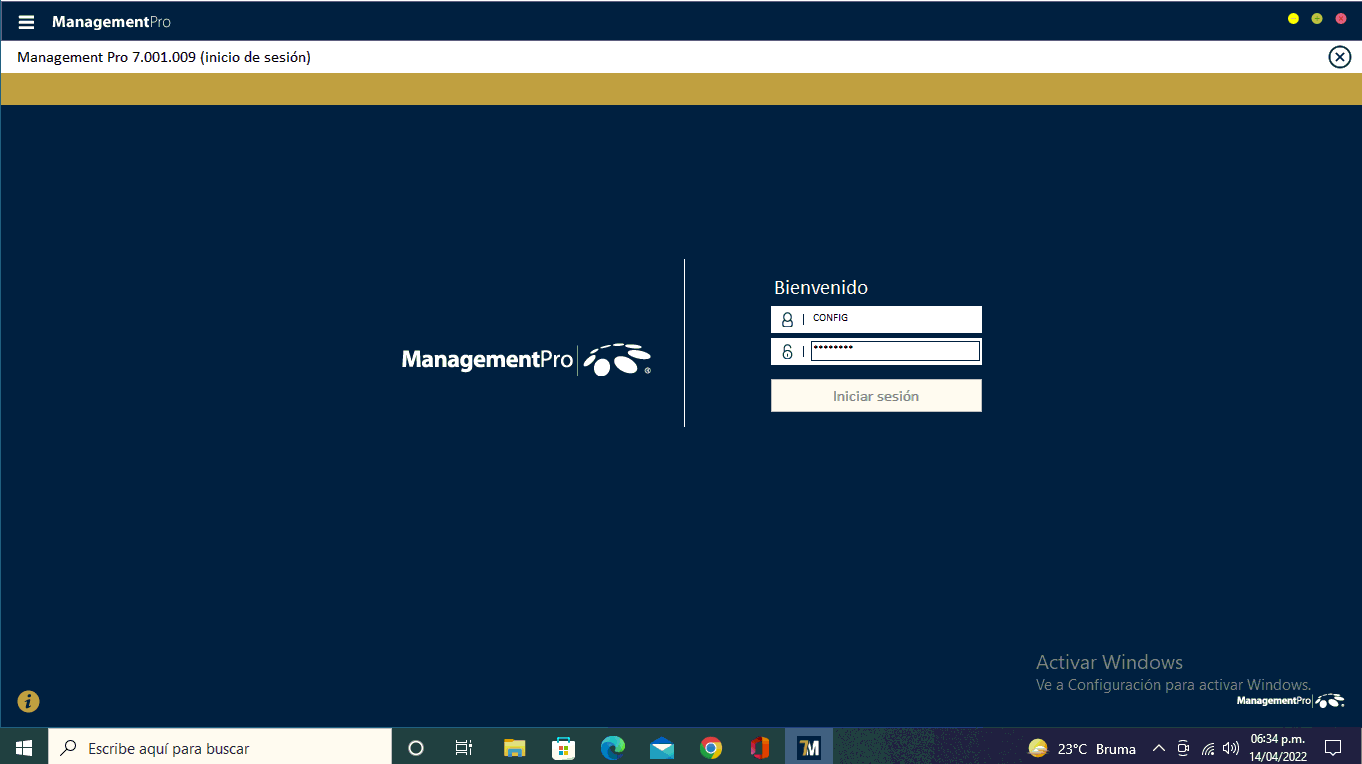Open Windows Start menu
The height and width of the screenshot is (764, 1362).
click(24, 748)
